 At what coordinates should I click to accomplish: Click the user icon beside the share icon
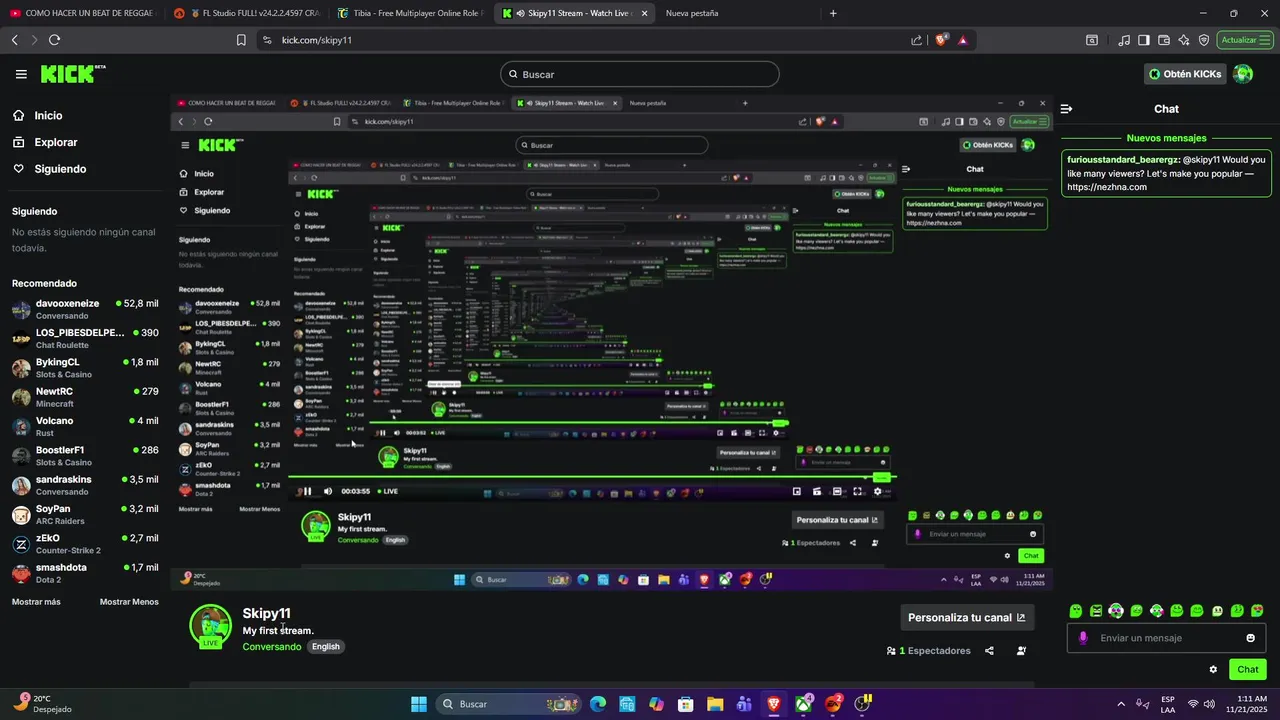[x=1021, y=651]
